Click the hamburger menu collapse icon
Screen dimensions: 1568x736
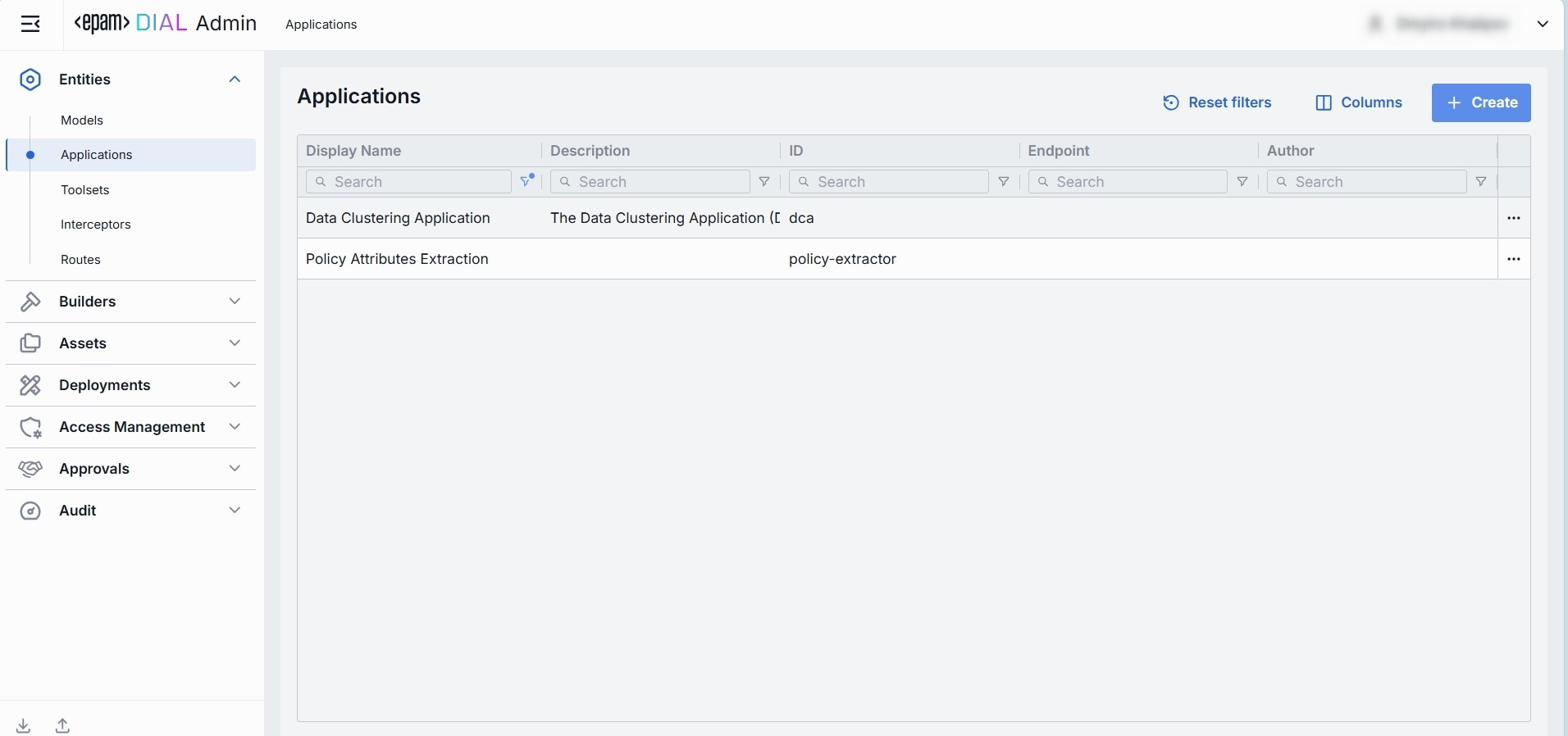click(30, 25)
